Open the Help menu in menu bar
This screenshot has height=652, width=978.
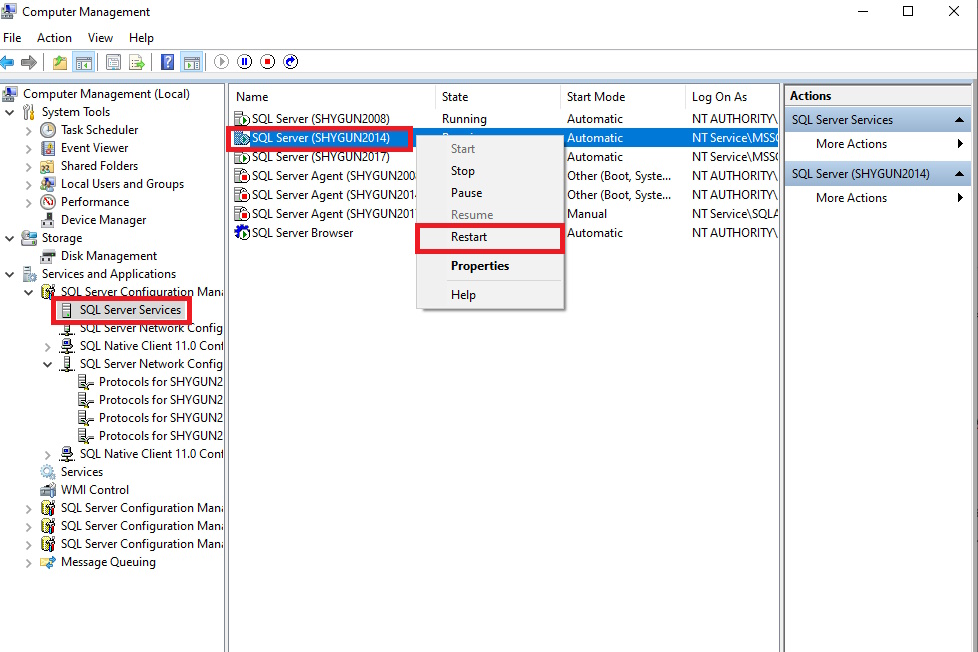click(x=141, y=38)
